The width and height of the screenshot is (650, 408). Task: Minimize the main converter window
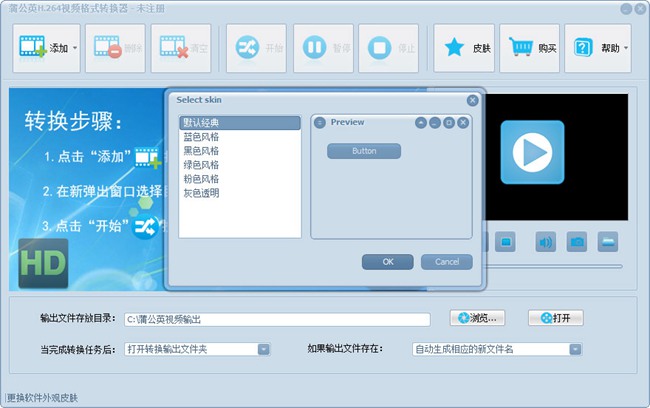[x=626, y=9]
